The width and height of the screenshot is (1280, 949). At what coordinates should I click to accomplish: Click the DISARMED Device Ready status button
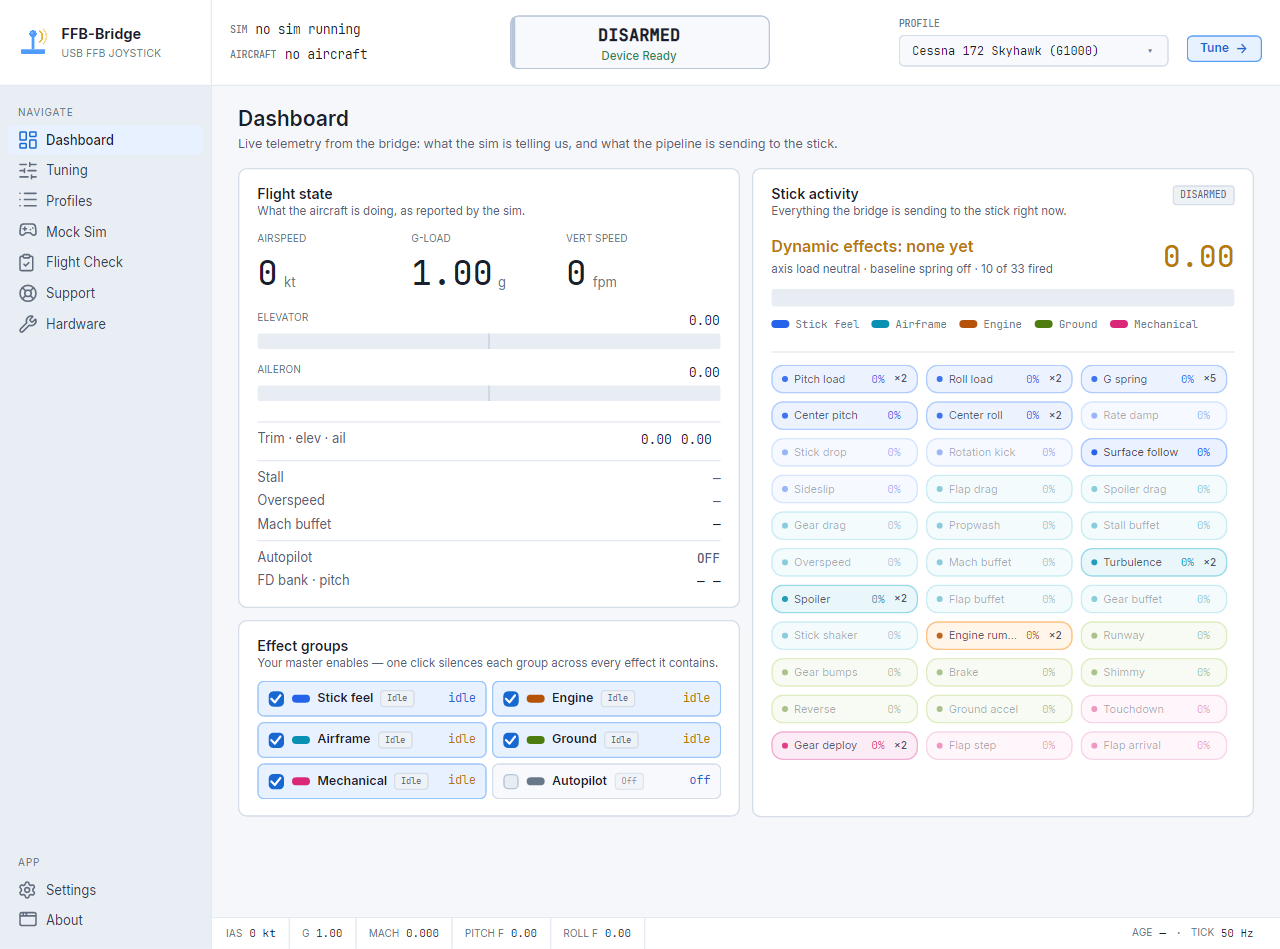[x=640, y=42]
